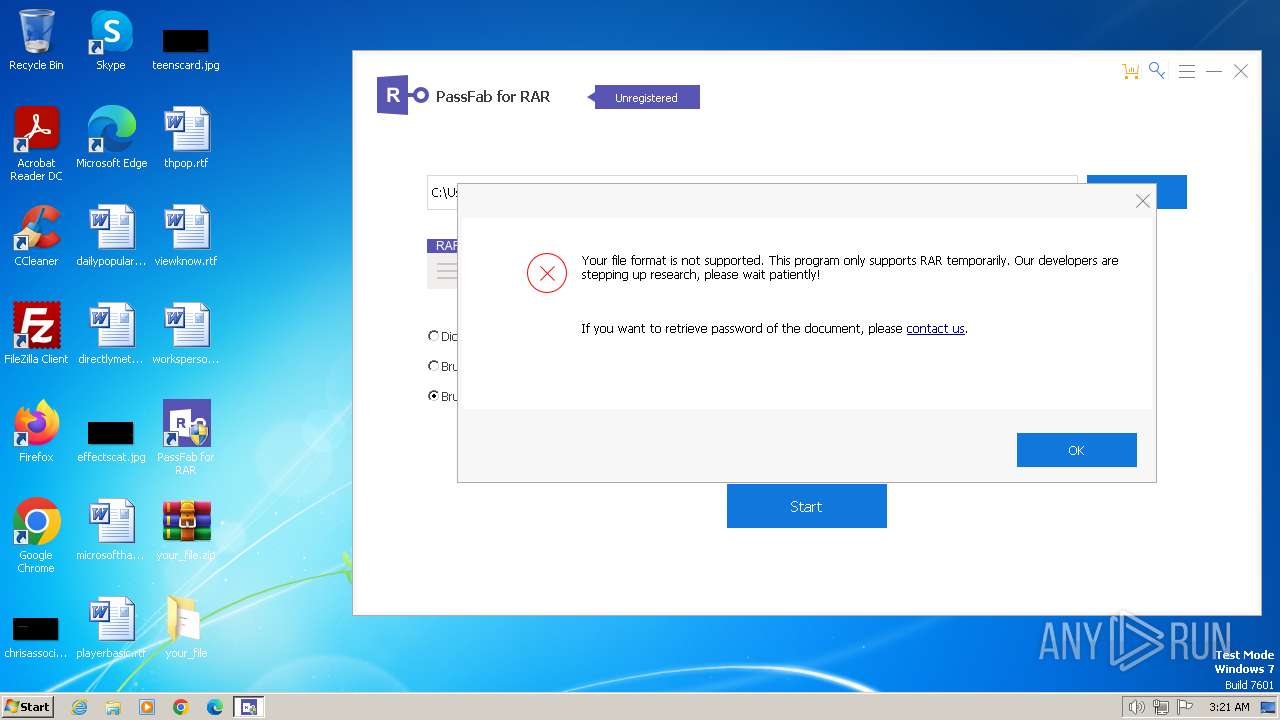Close the unsupported format dialog

click(1142, 201)
